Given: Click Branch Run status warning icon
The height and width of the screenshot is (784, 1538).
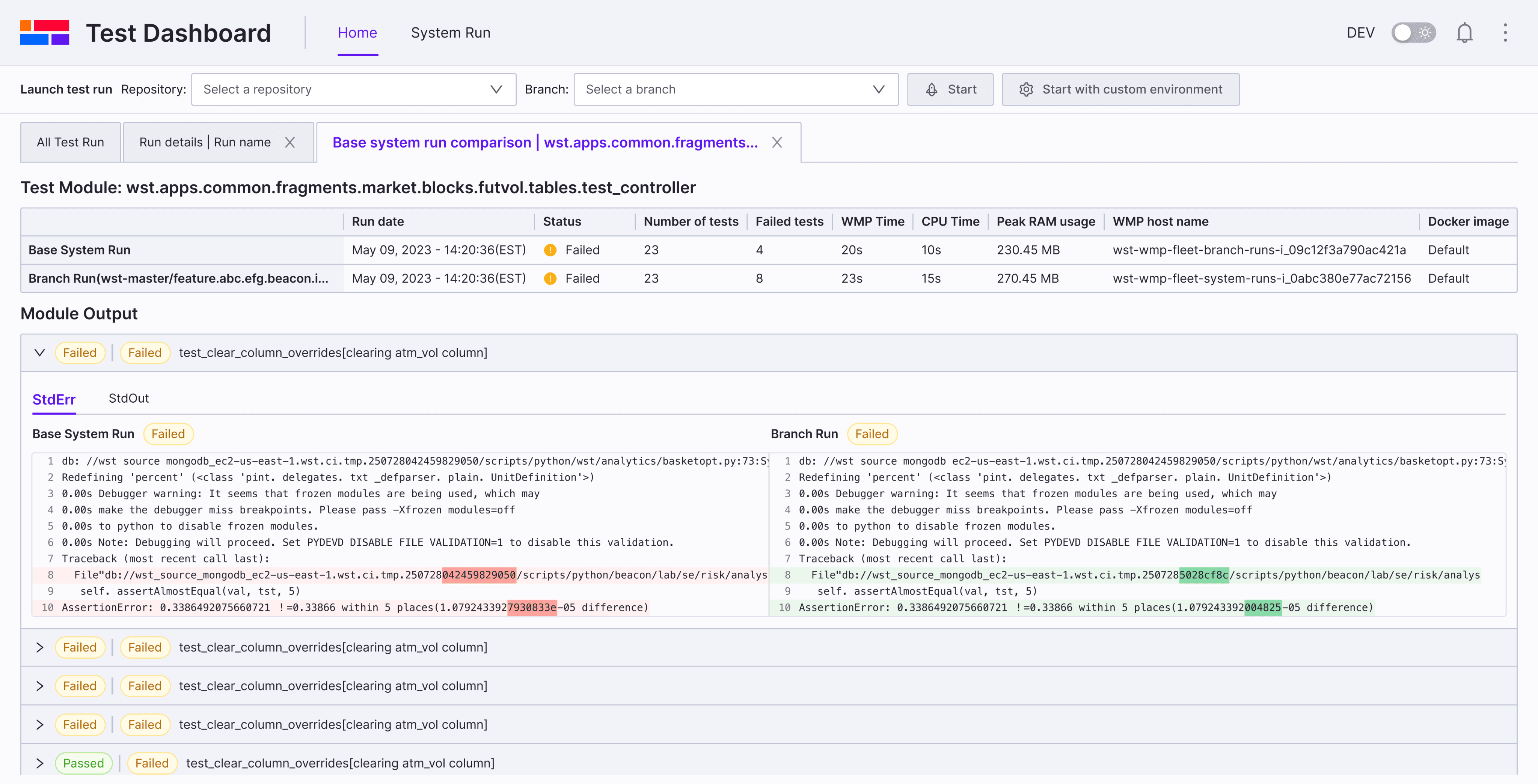Looking at the screenshot, I should 550,278.
